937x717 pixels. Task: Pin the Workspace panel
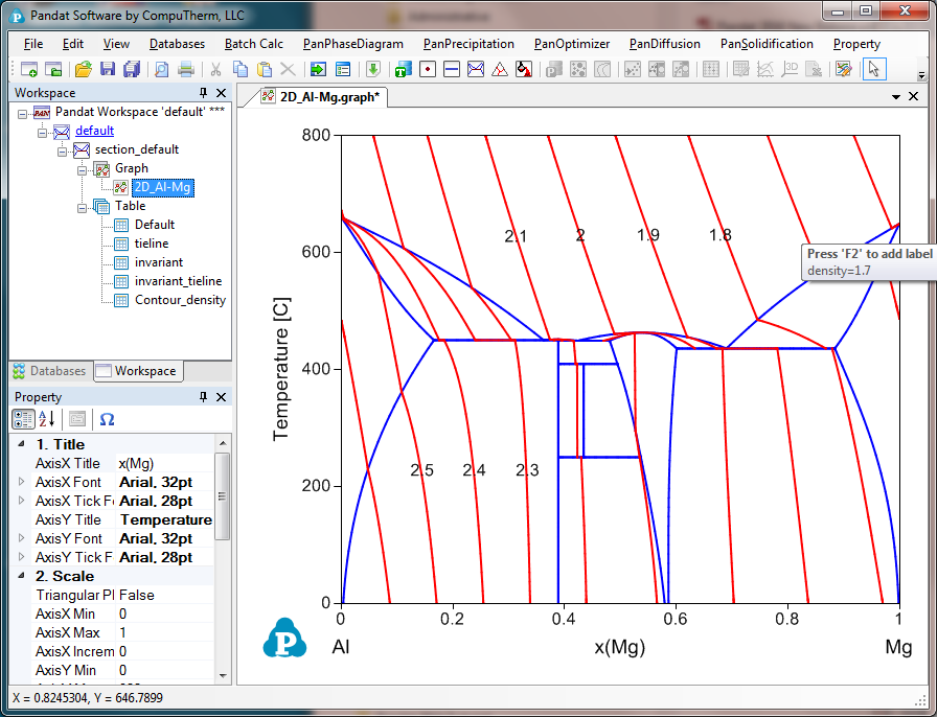[x=203, y=93]
